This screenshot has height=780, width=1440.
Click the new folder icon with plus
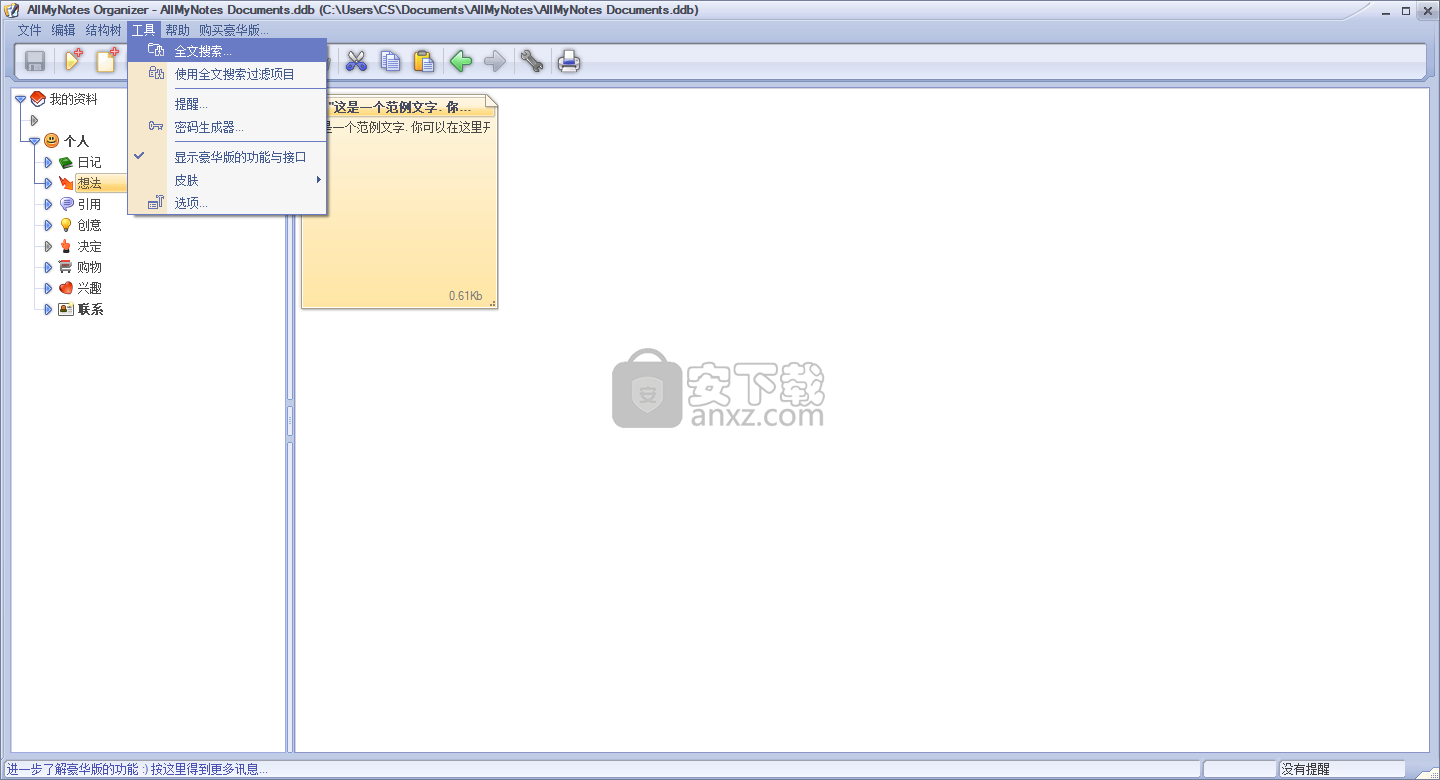point(72,61)
